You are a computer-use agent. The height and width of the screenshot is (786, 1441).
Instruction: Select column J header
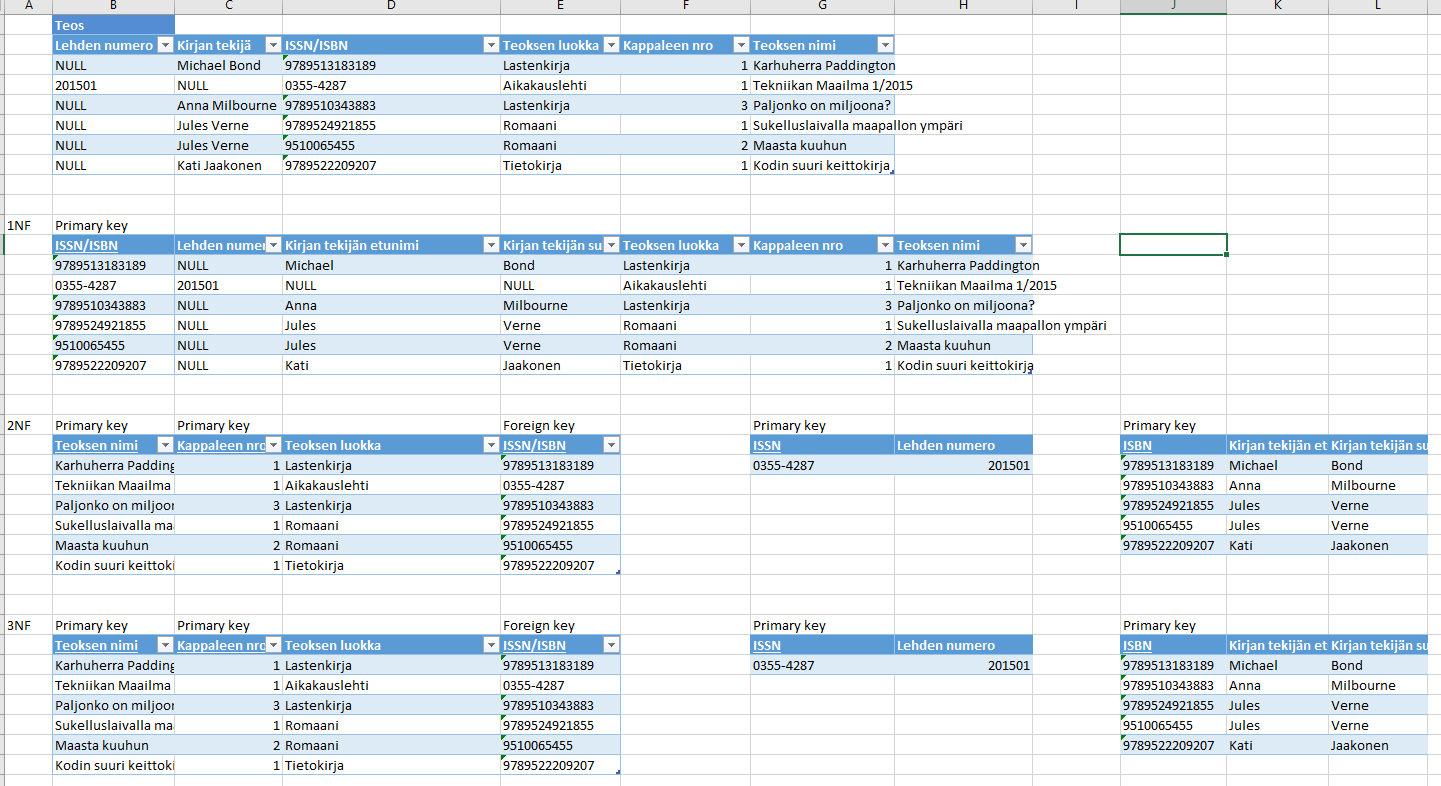(1173, 7)
